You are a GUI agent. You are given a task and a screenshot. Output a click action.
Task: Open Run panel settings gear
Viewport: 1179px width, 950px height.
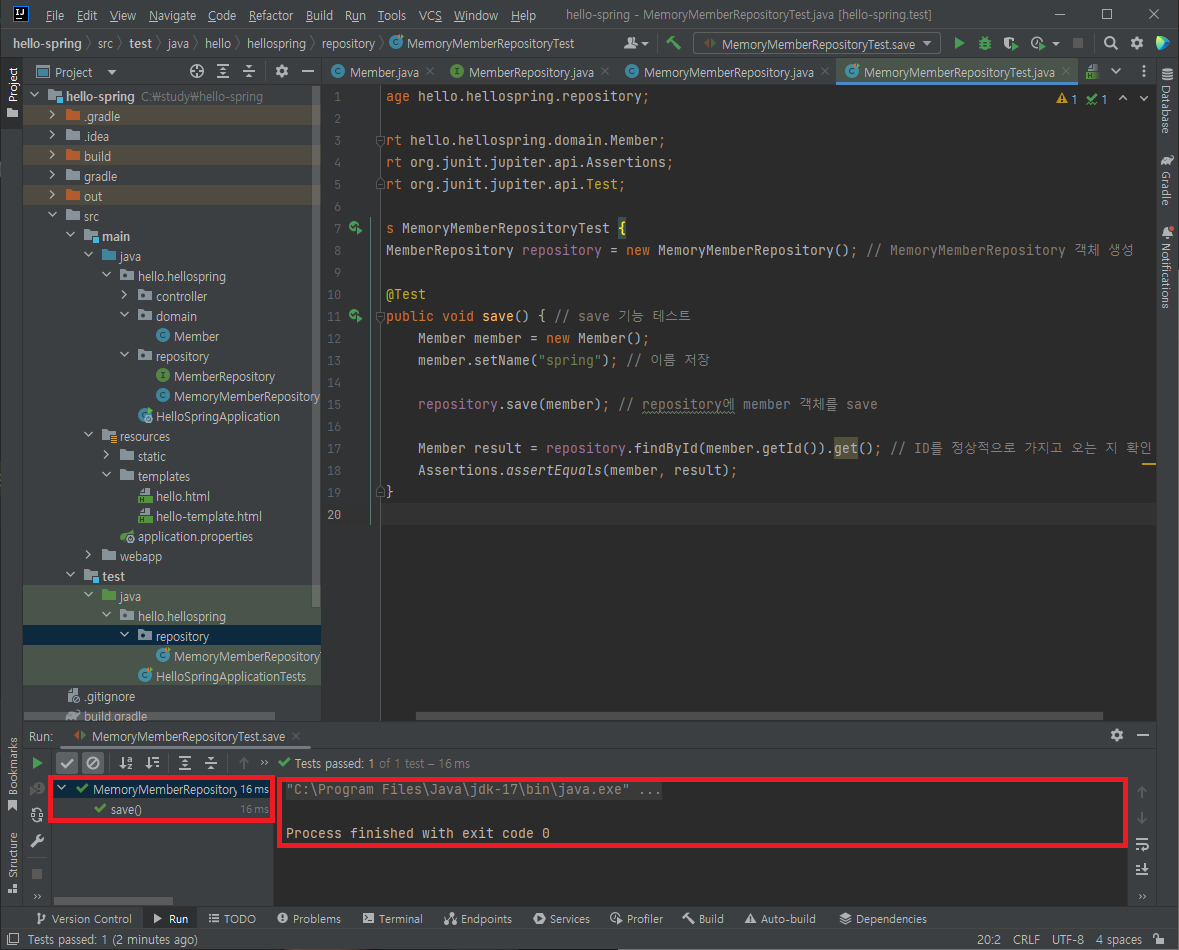point(1117,735)
